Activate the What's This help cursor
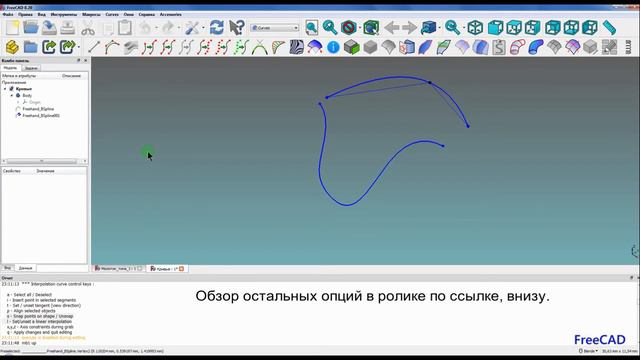The width and height of the screenshot is (640, 360). (236, 28)
